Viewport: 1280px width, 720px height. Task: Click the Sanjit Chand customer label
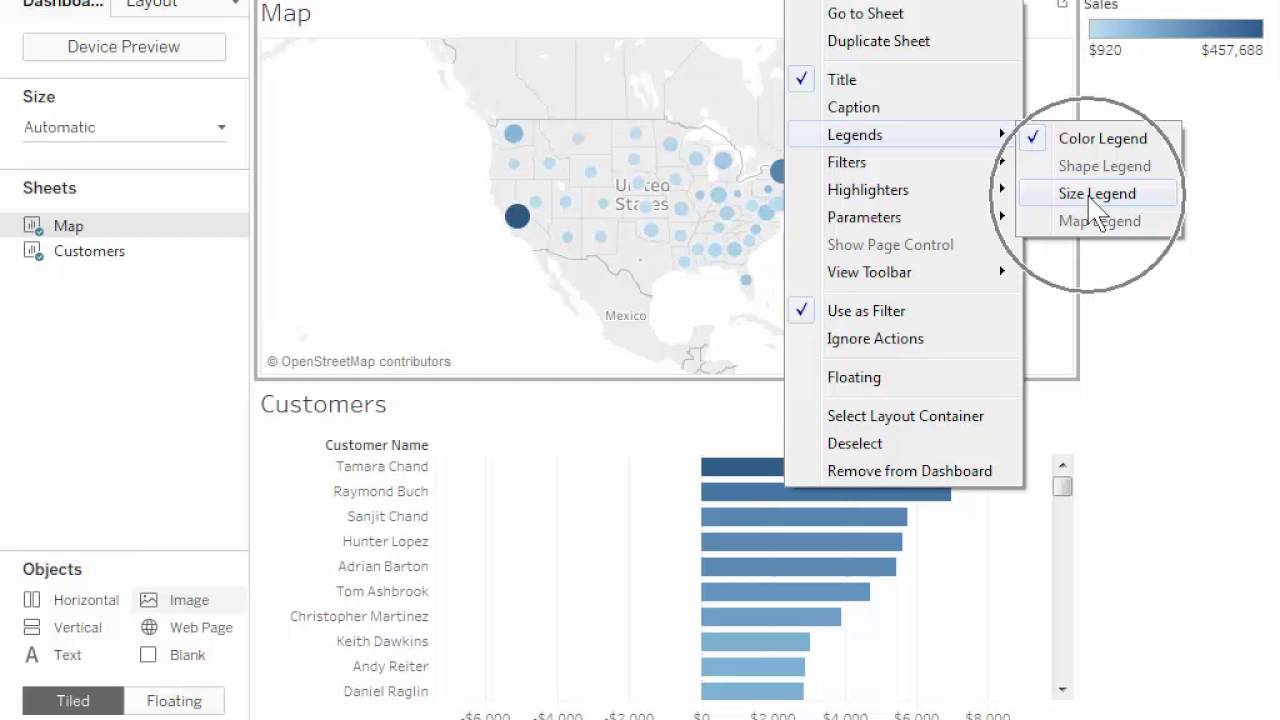pyautogui.click(x=387, y=517)
